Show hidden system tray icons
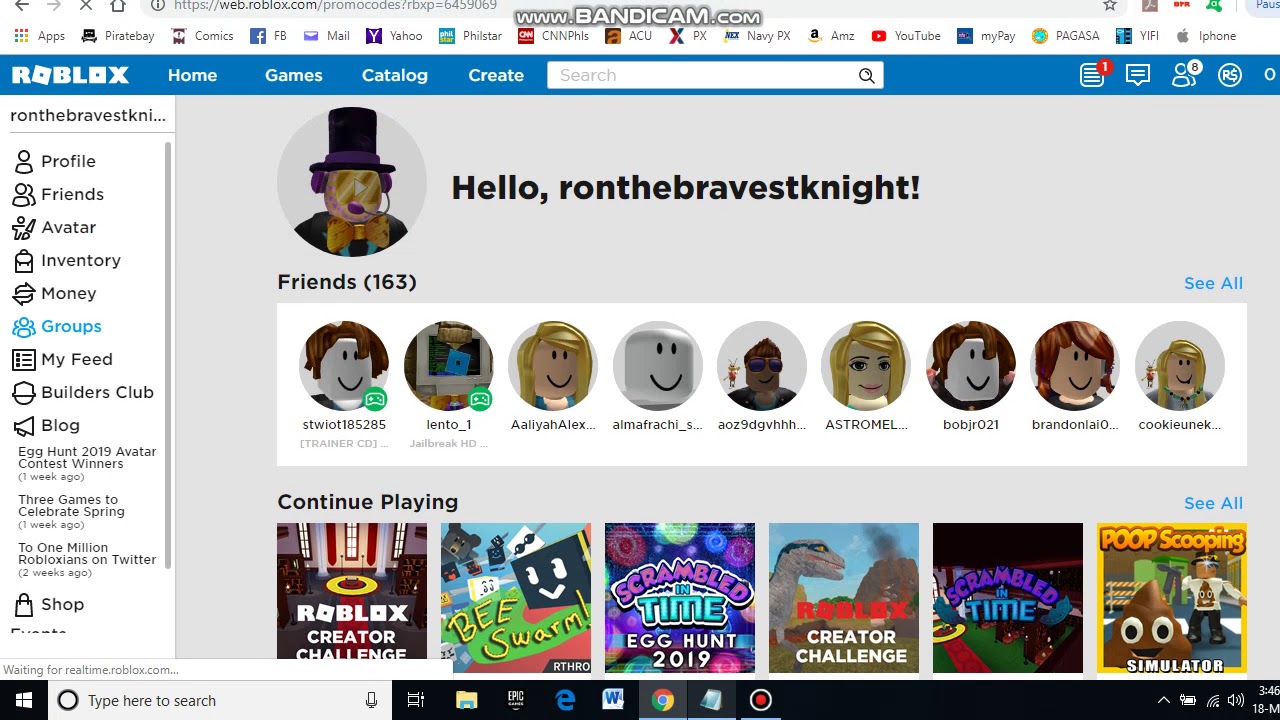The height and width of the screenshot is (720, 1280). point(1163,700)
